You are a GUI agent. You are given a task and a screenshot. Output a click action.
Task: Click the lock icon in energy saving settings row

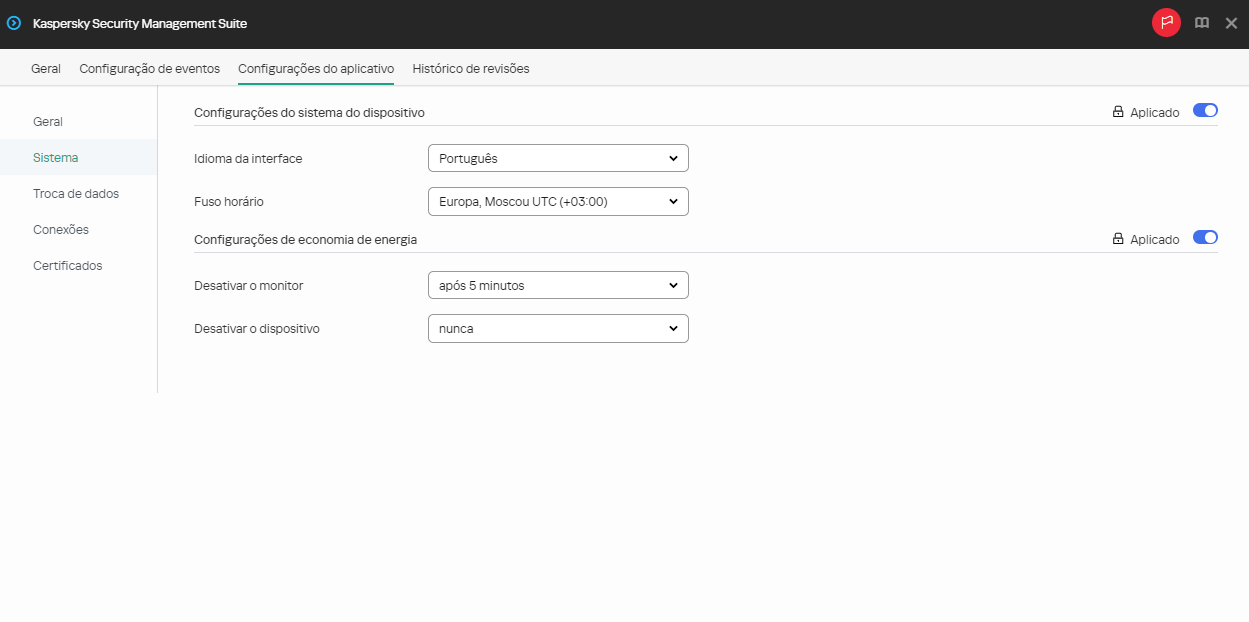[1118, 239]
